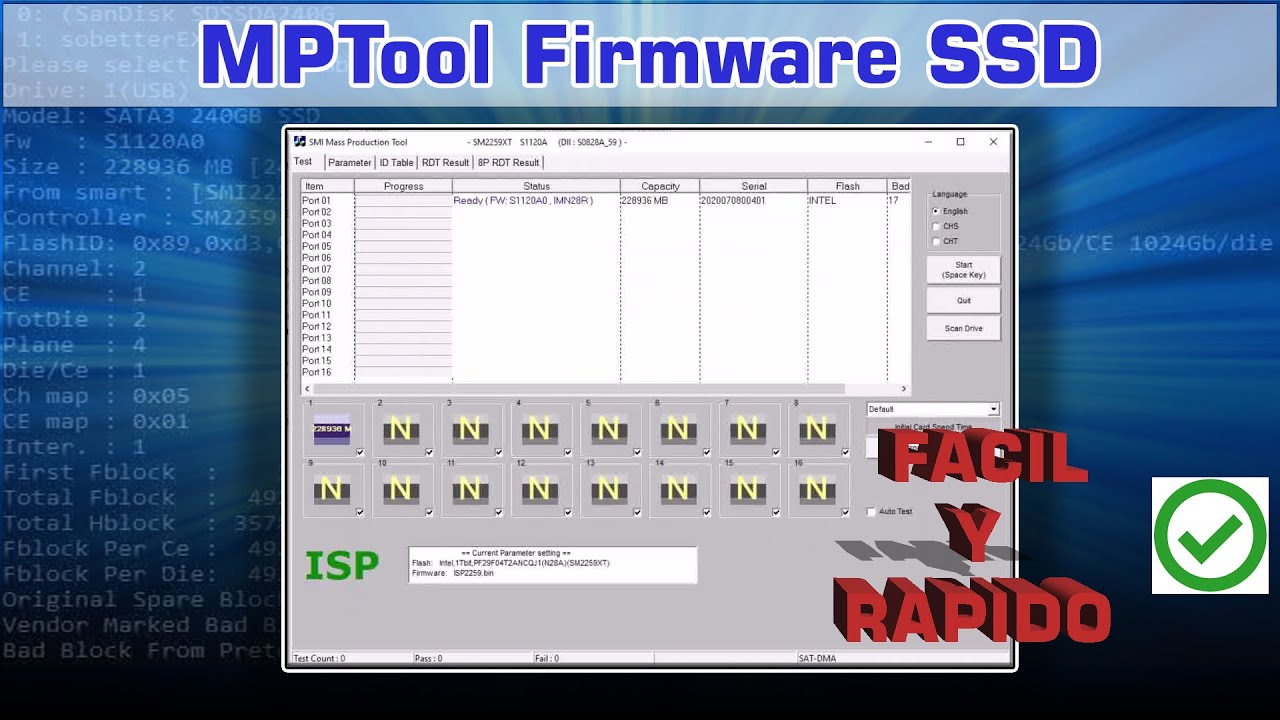
Task: Switch to the Test tab
Action: tap(303, 161)
